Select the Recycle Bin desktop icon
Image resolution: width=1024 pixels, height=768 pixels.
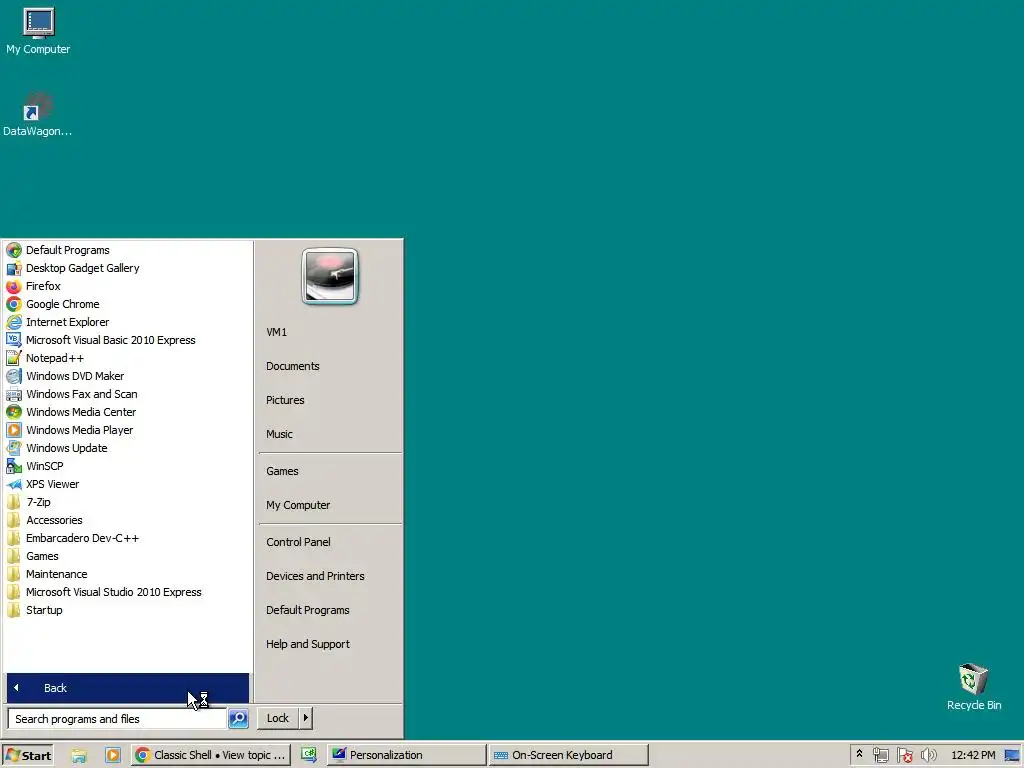click(973, 687)
